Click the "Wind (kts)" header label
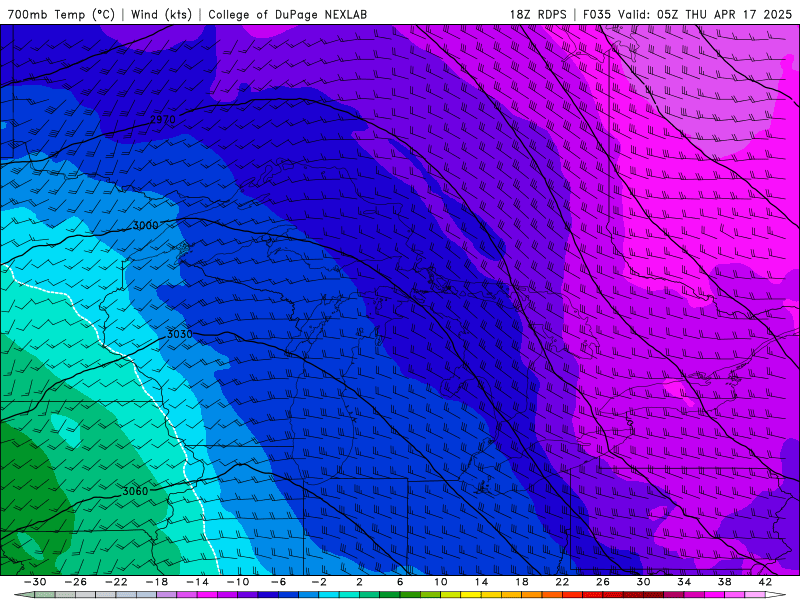 point(162,14)
